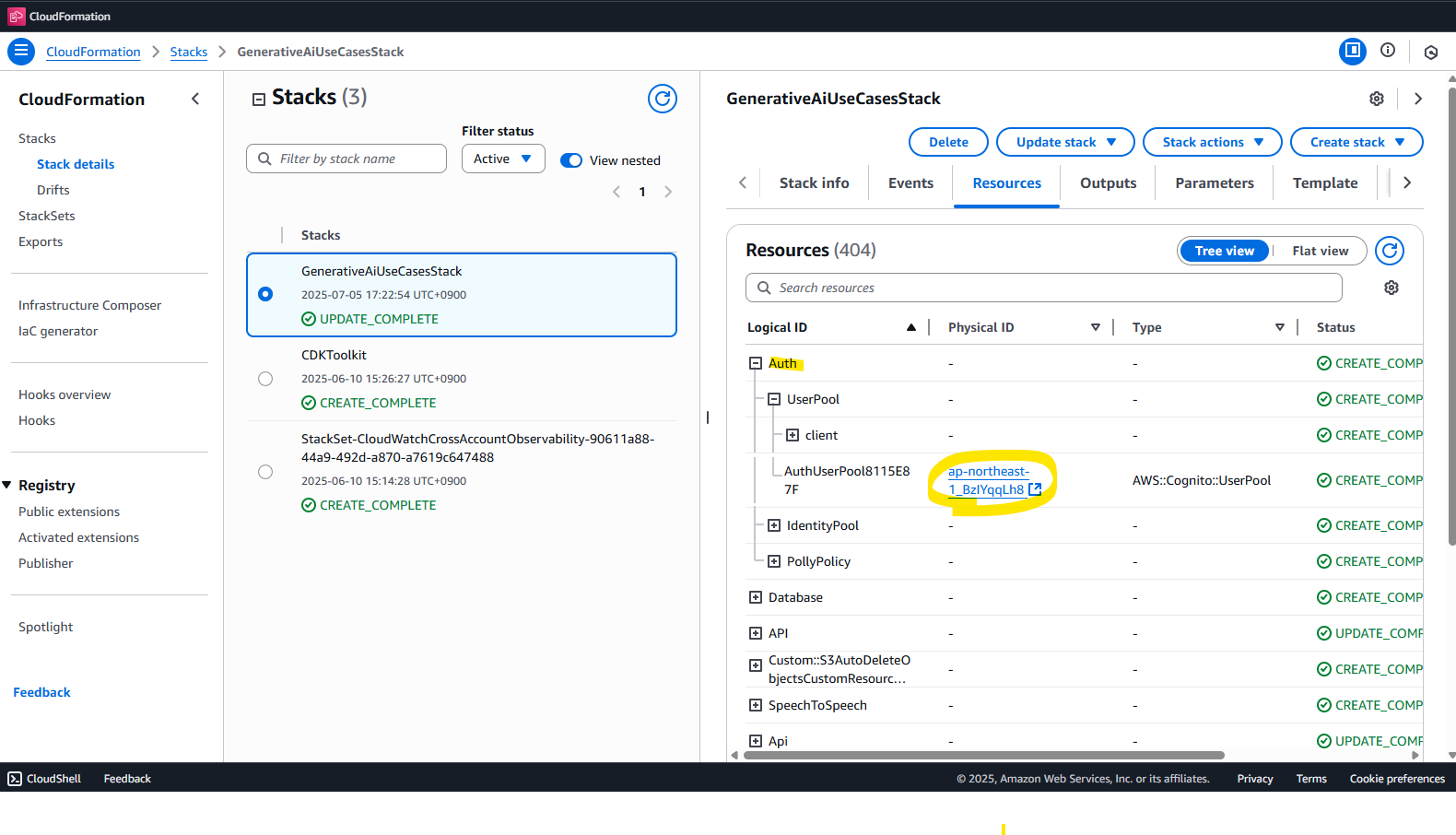Click the split panel toggle icon
Screen dimensions: 1456x835
[1353, 51]
